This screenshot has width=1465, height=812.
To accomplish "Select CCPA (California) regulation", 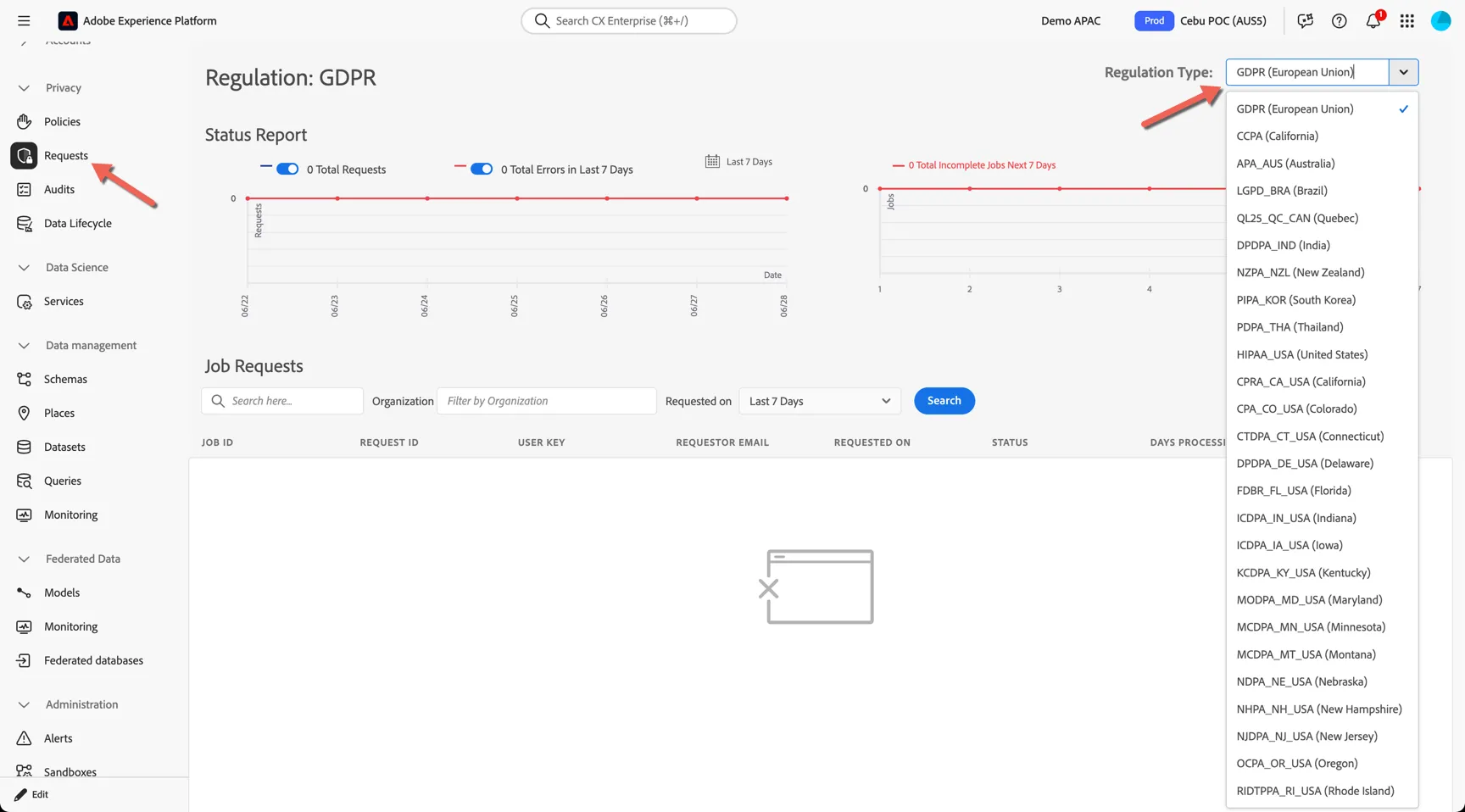I will point(1322,136).
